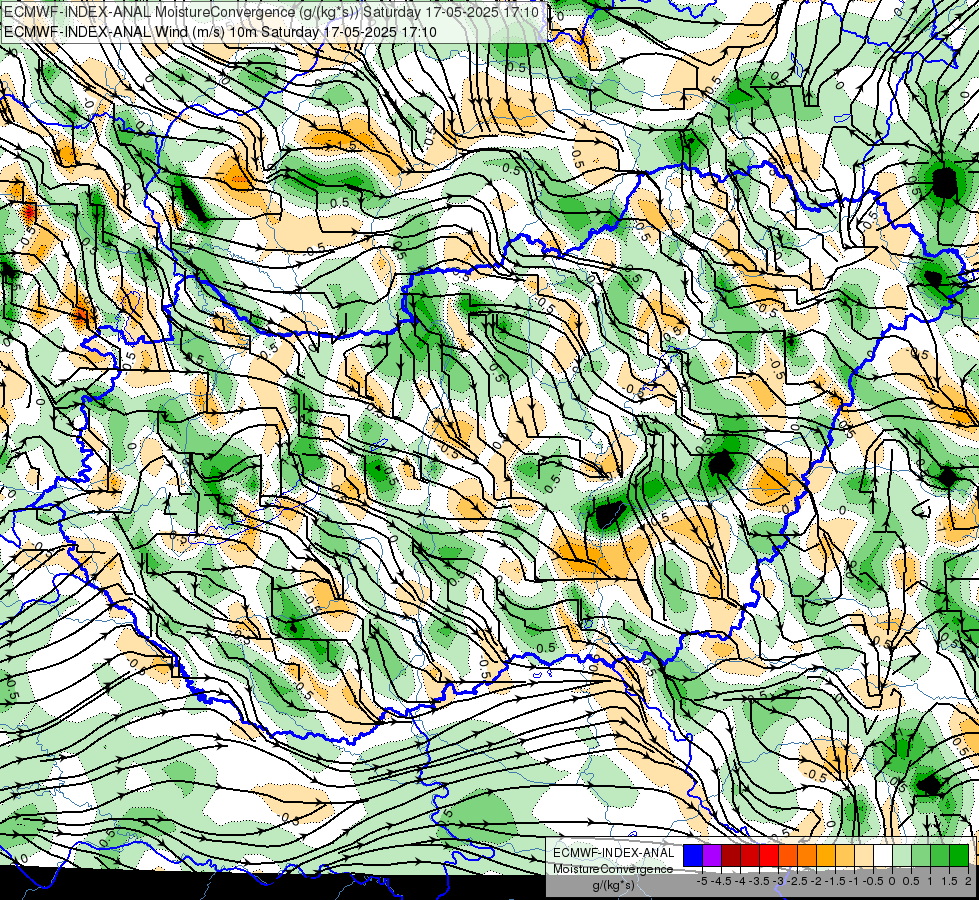The width and height of the screenshot is (979, 900).
Task: Click the -2.5 tick label on the legend
Action: 797,881
